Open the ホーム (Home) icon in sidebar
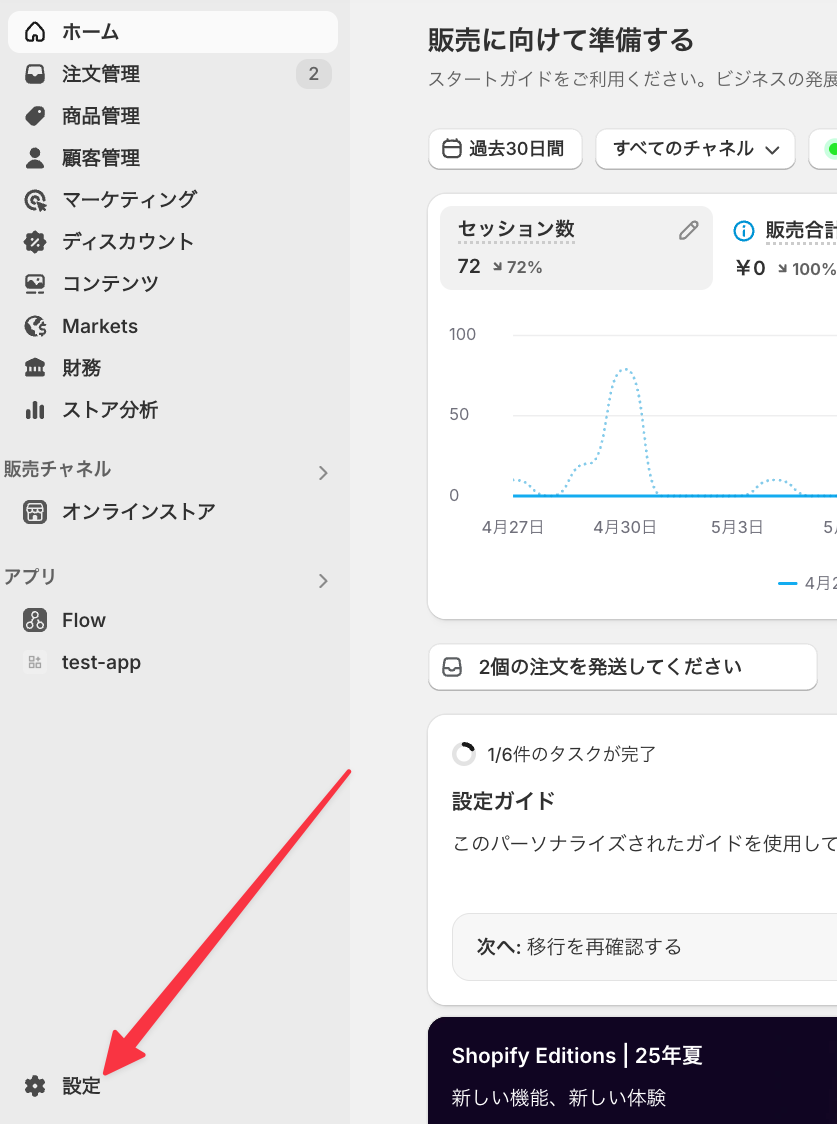The height and width of the screenshot is (1124, 837). tap(35, 32)
